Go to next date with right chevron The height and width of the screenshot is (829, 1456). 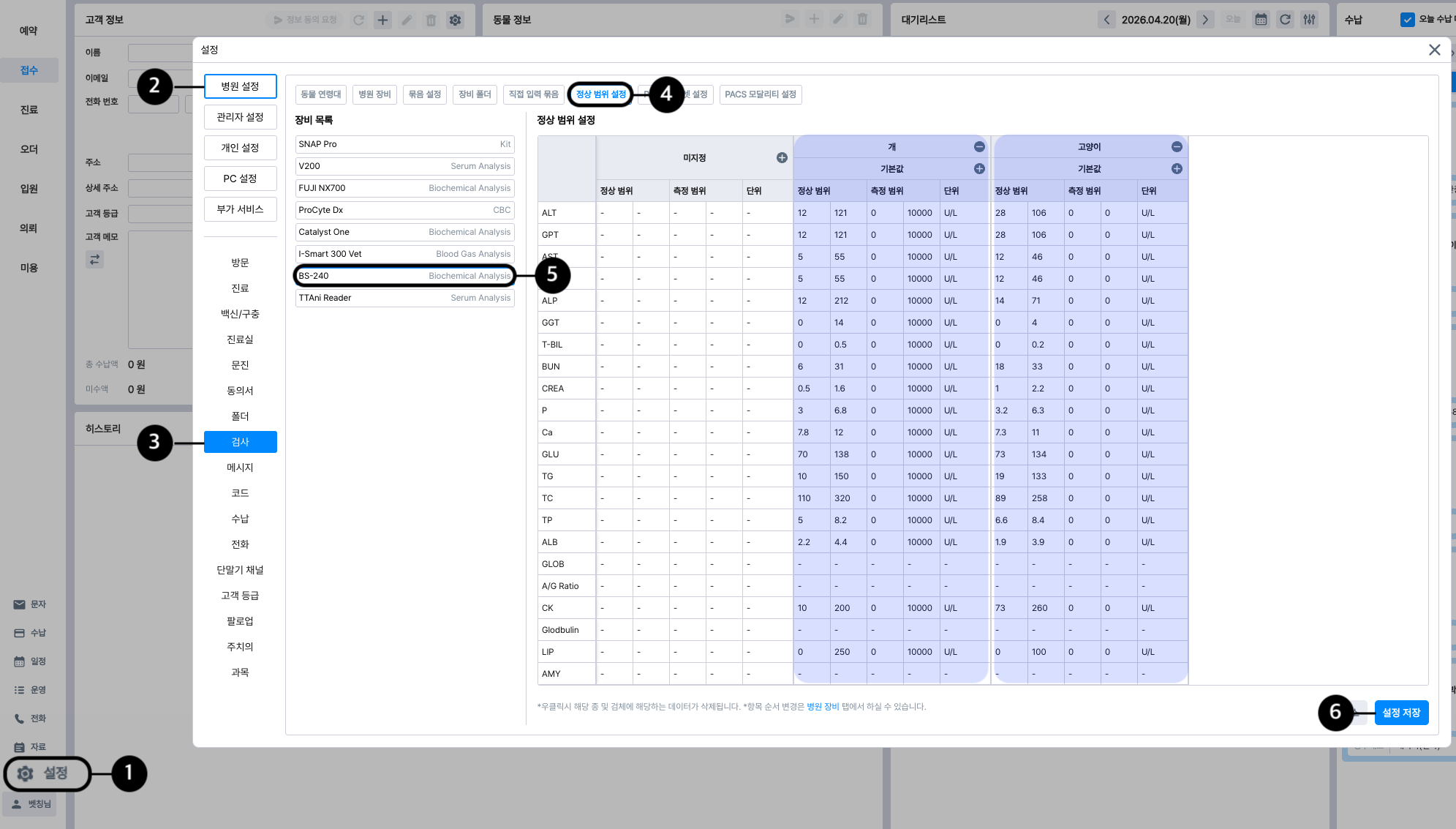(x=1205, y=20)
